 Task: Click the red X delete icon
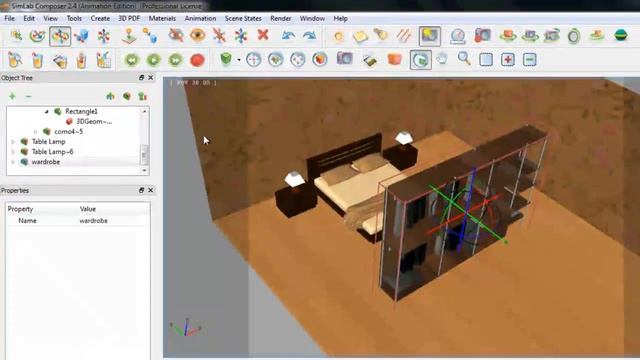tap(263, 35)
